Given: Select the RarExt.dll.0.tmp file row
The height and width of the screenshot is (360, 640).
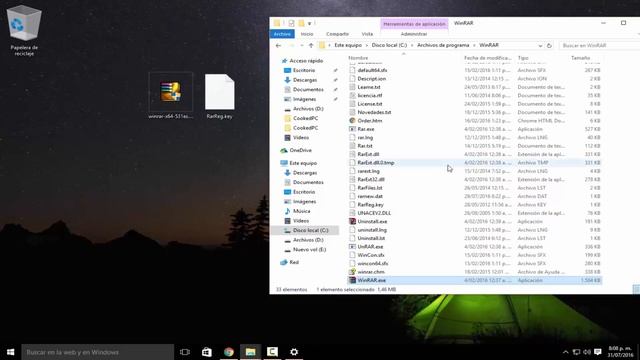Looking at the screenshot, I should (x=475, y=162).
